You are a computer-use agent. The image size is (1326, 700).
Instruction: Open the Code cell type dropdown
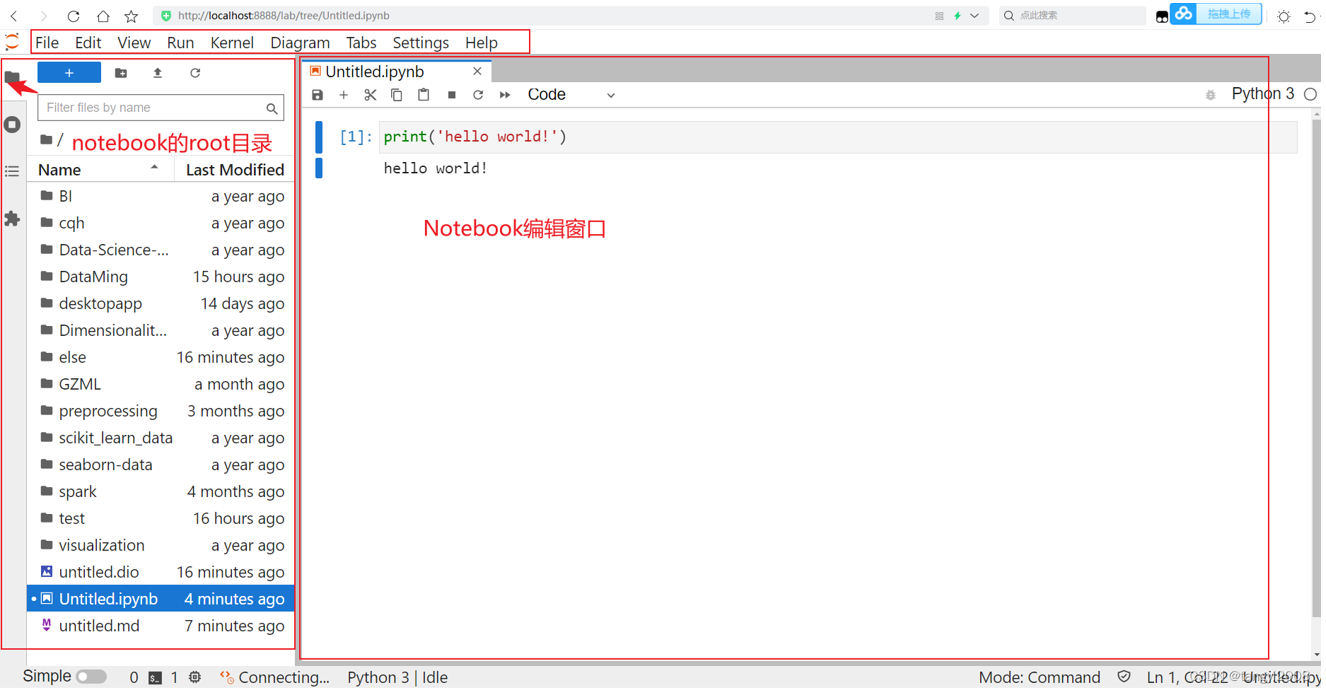571,95
